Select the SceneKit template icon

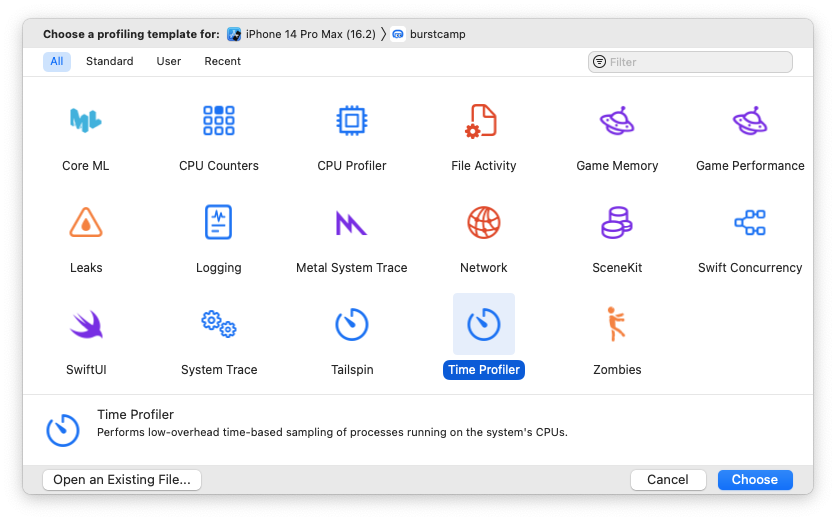coord(617,222)
